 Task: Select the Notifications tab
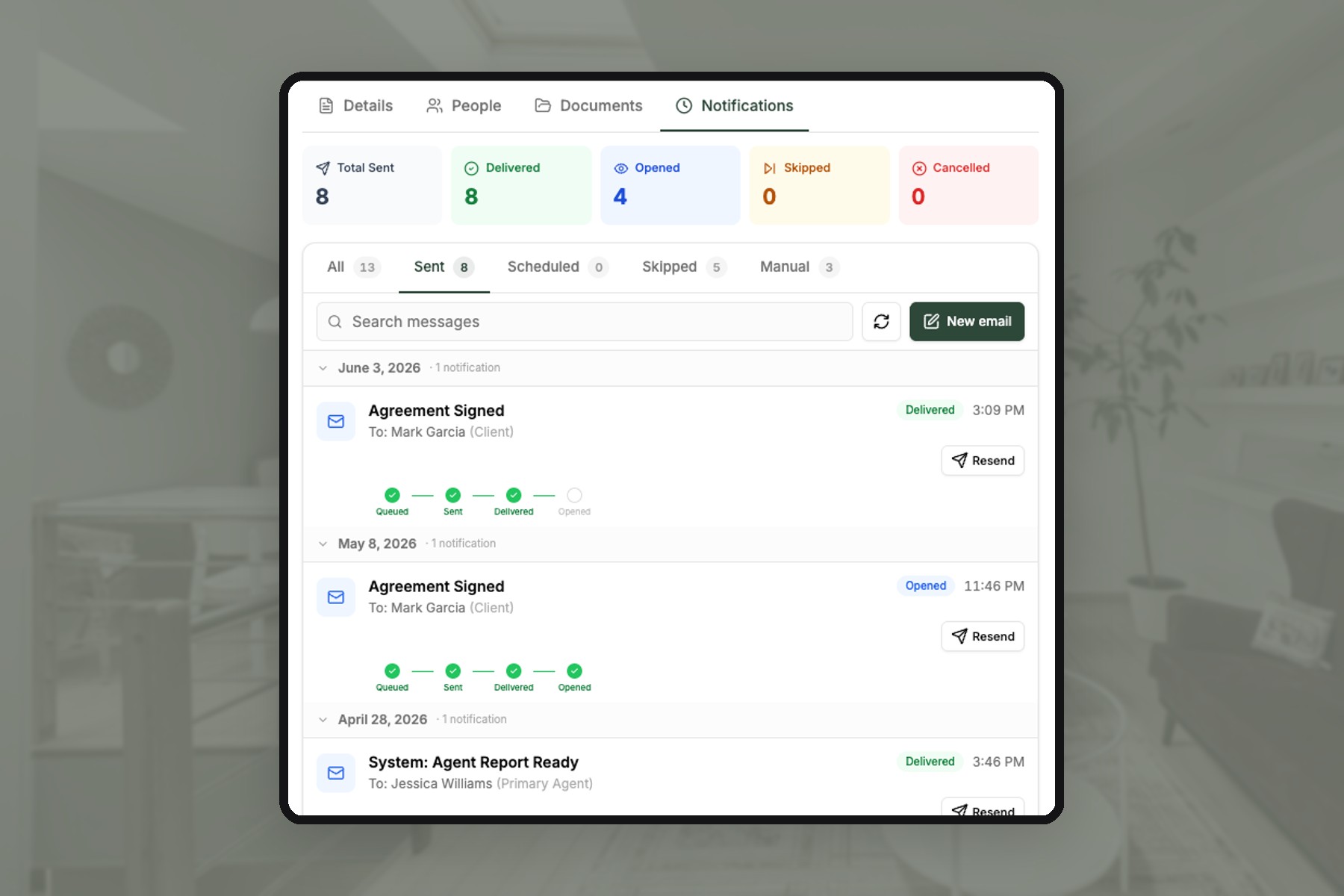pyautogui.click(x=735, y=105)
